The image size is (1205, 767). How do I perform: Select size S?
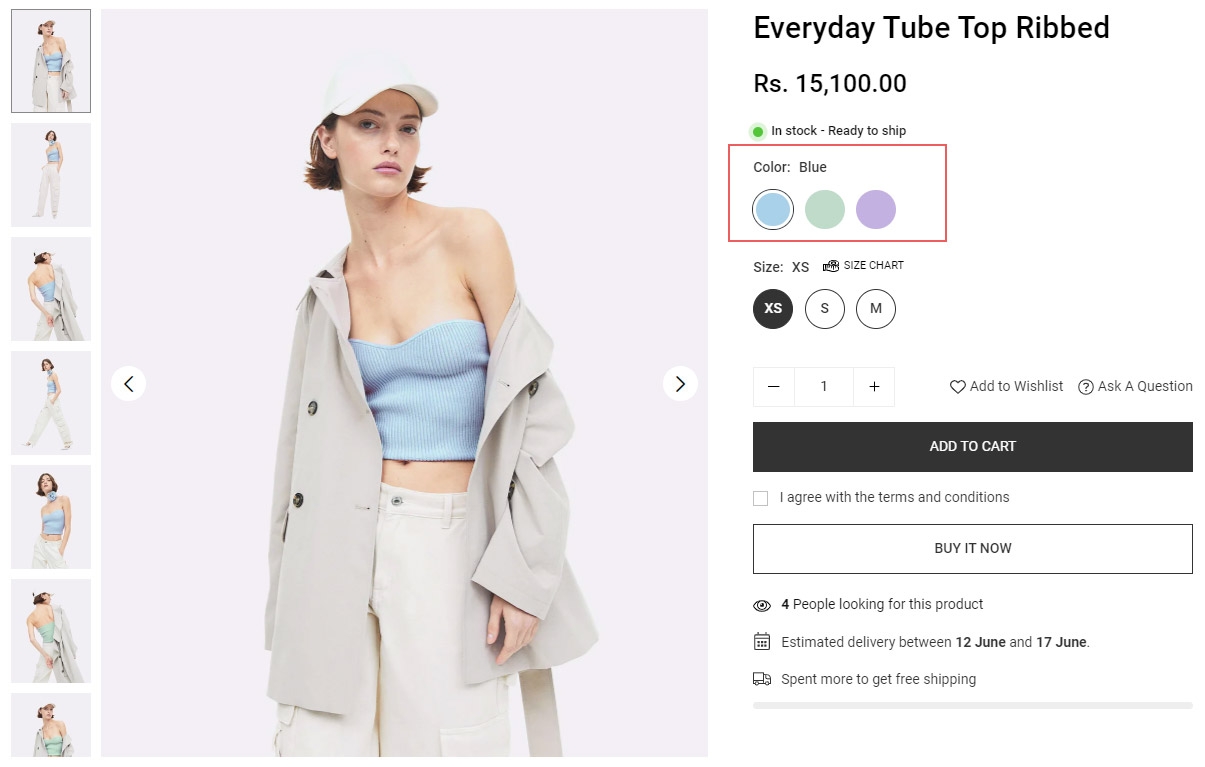tap(825, 308)
